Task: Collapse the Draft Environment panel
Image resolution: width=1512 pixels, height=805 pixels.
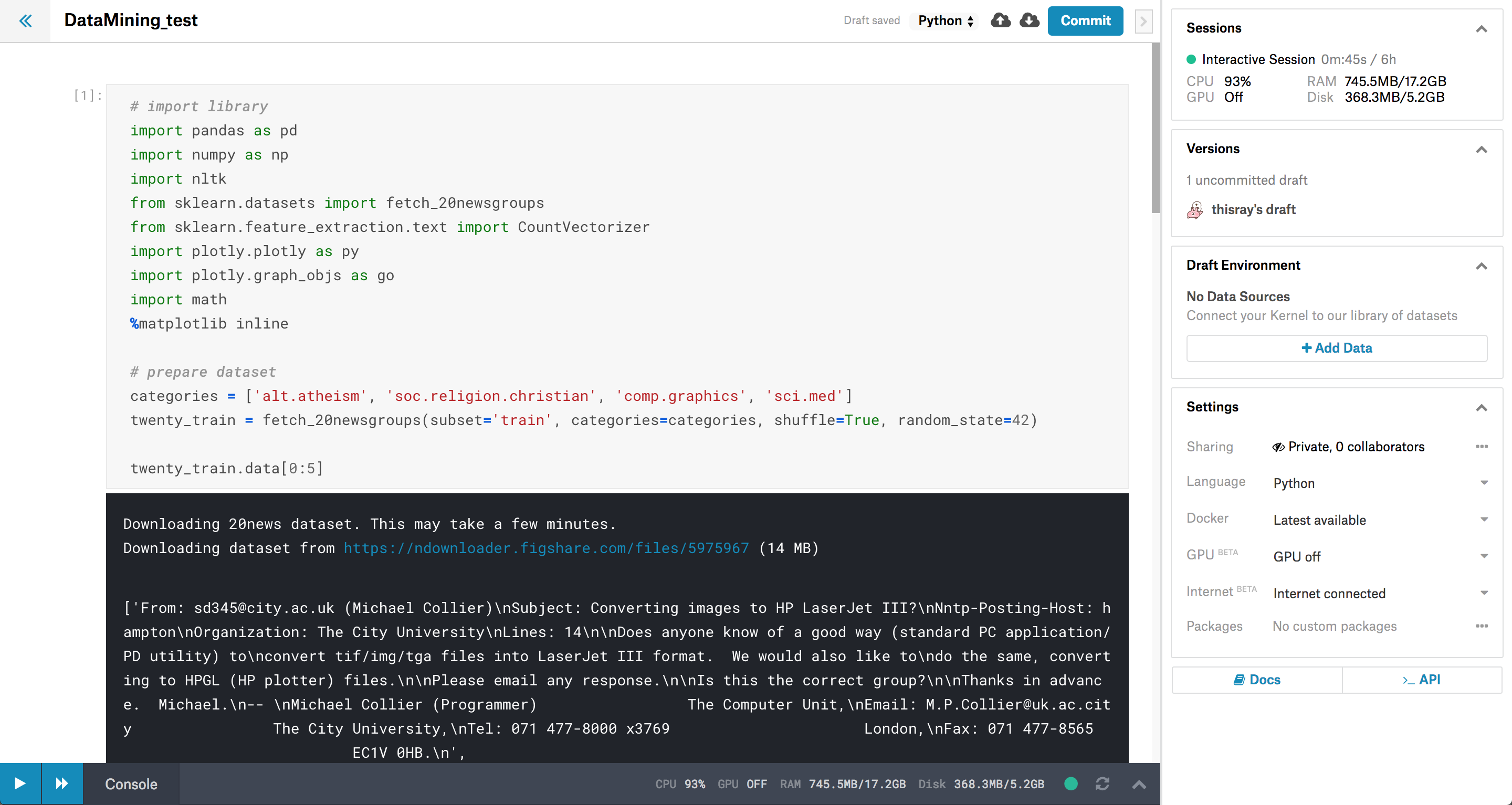Action: tap(1482, 267)
